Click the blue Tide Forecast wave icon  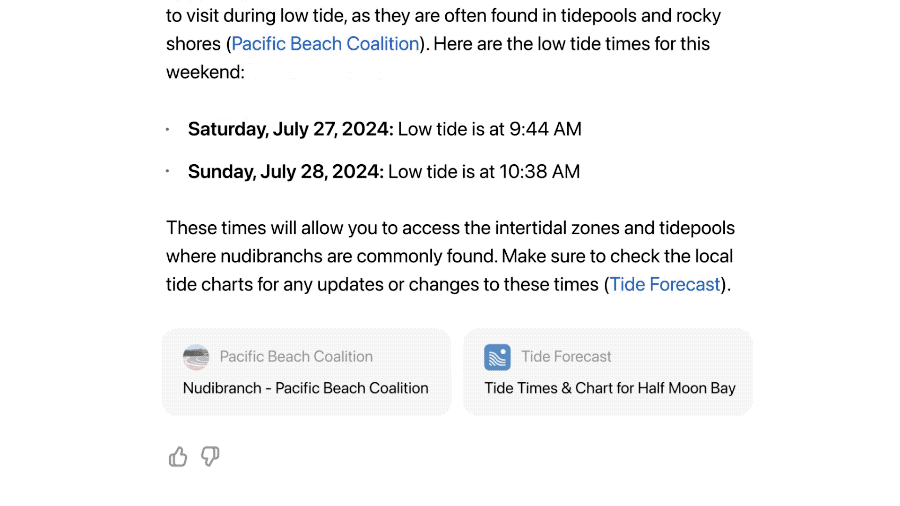point(497,357)
